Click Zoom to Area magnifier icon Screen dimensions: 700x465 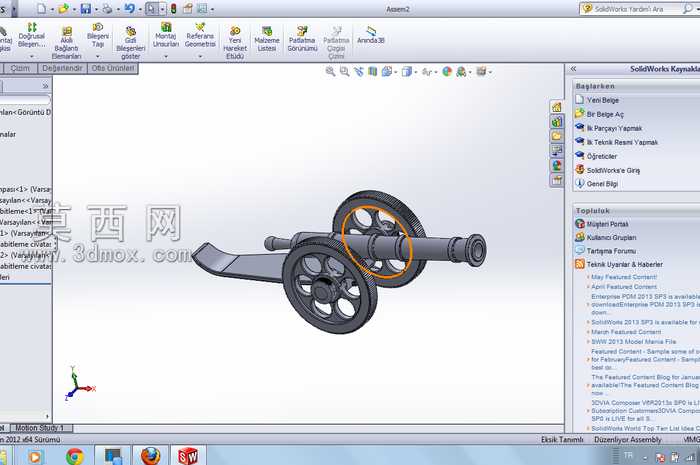point(345,71)
